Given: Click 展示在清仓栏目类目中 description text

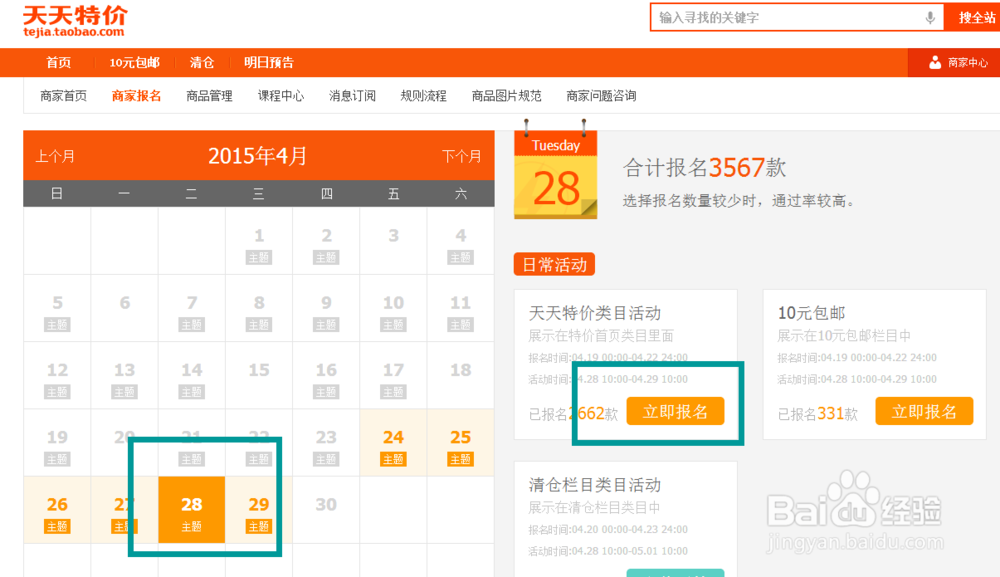Looking at the screenshot, I should (x=594, y=508).
